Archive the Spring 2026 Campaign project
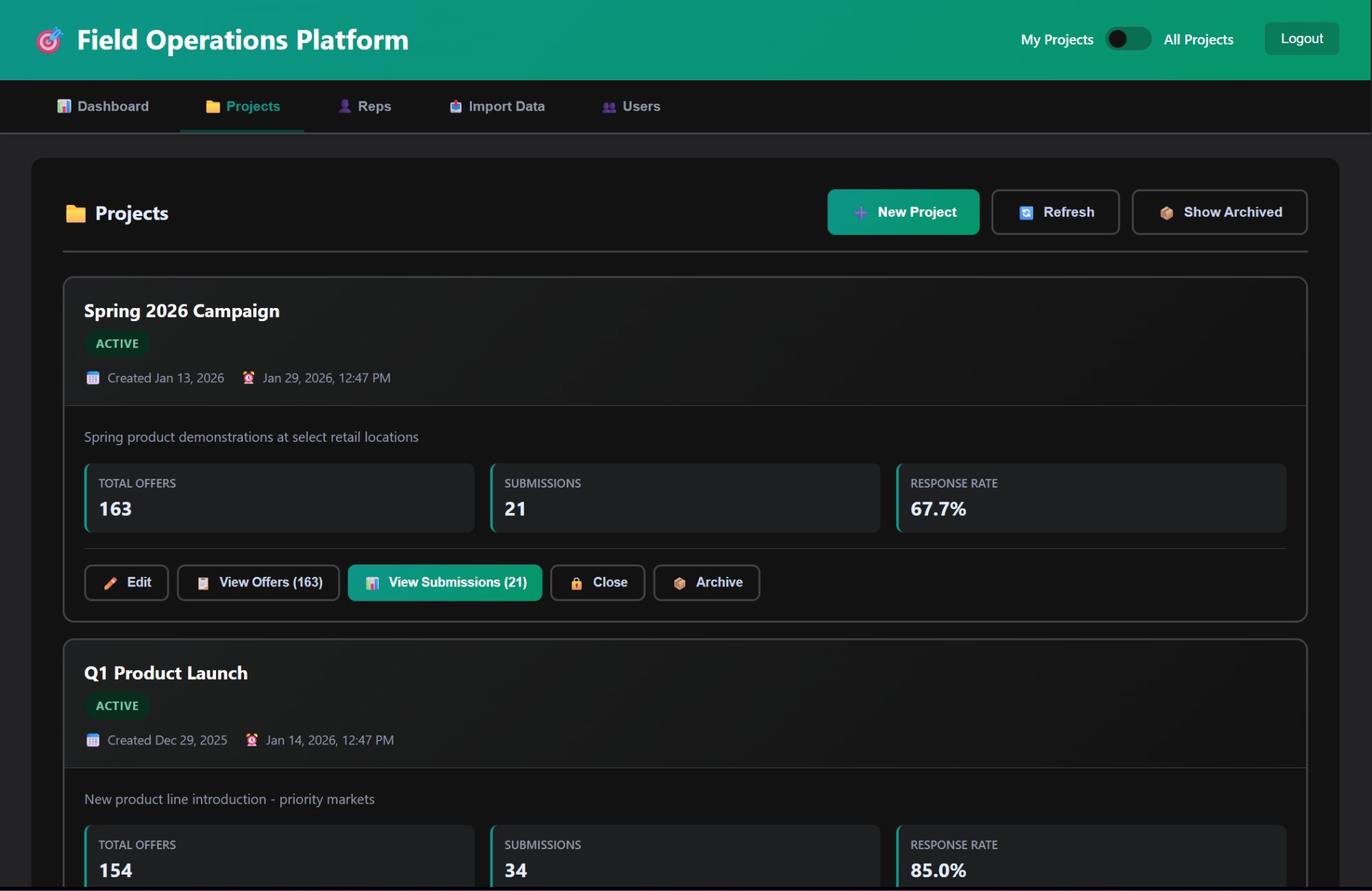Image resolution: width=1372 pixels, height=891 pixels. [x=707, y=582]
